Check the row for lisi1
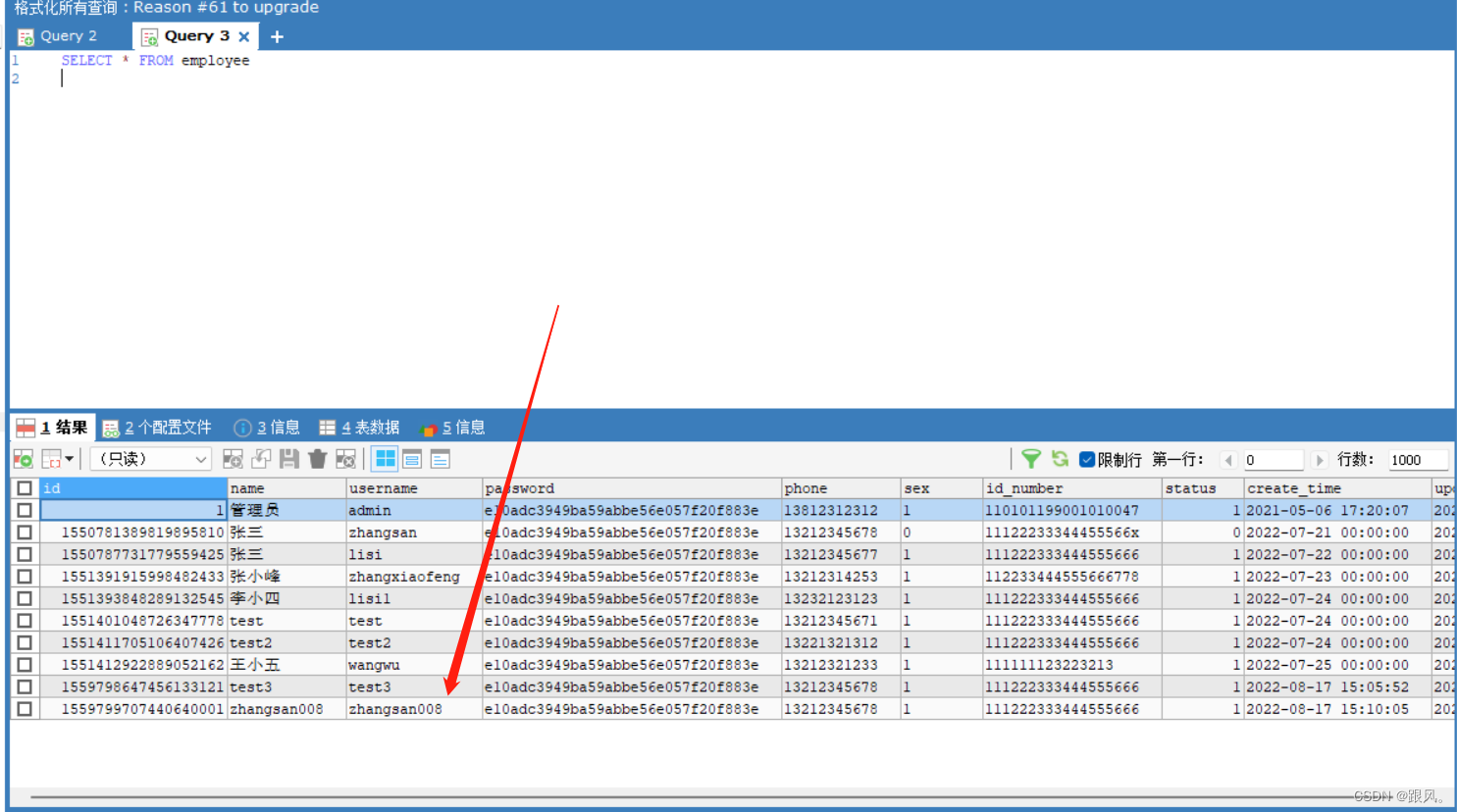The image size is (1457, 812). coord(25,598)
